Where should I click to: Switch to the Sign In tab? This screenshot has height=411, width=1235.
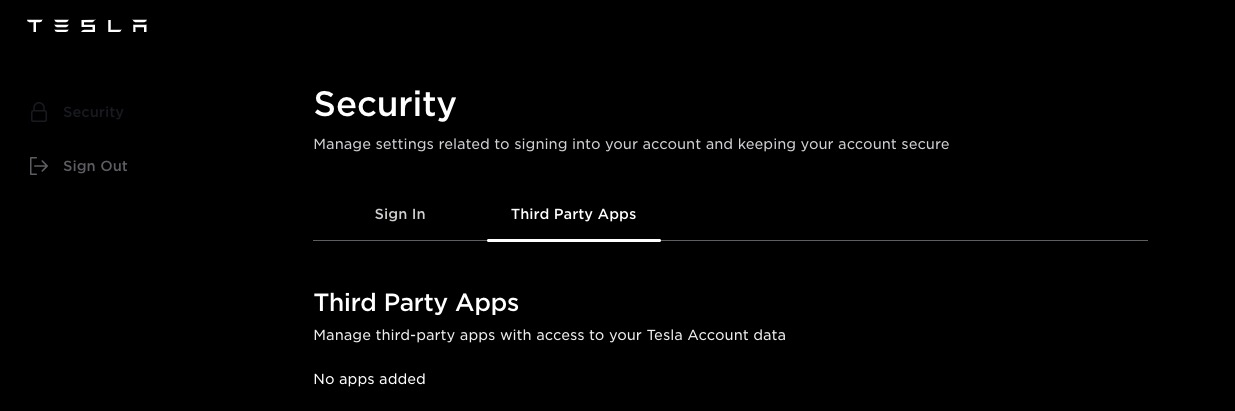pos(400,214)
